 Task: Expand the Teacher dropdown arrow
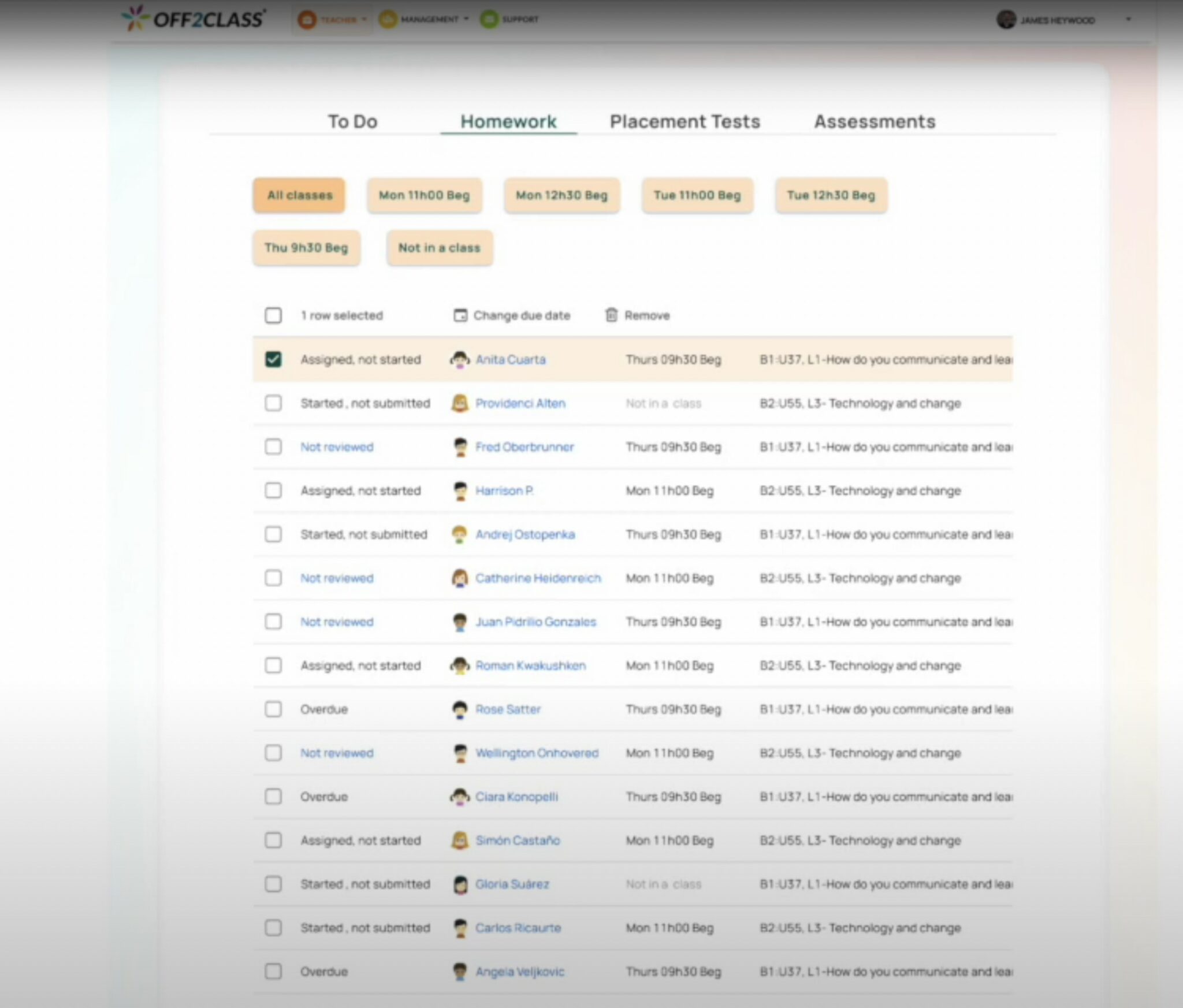coord(364,20)
